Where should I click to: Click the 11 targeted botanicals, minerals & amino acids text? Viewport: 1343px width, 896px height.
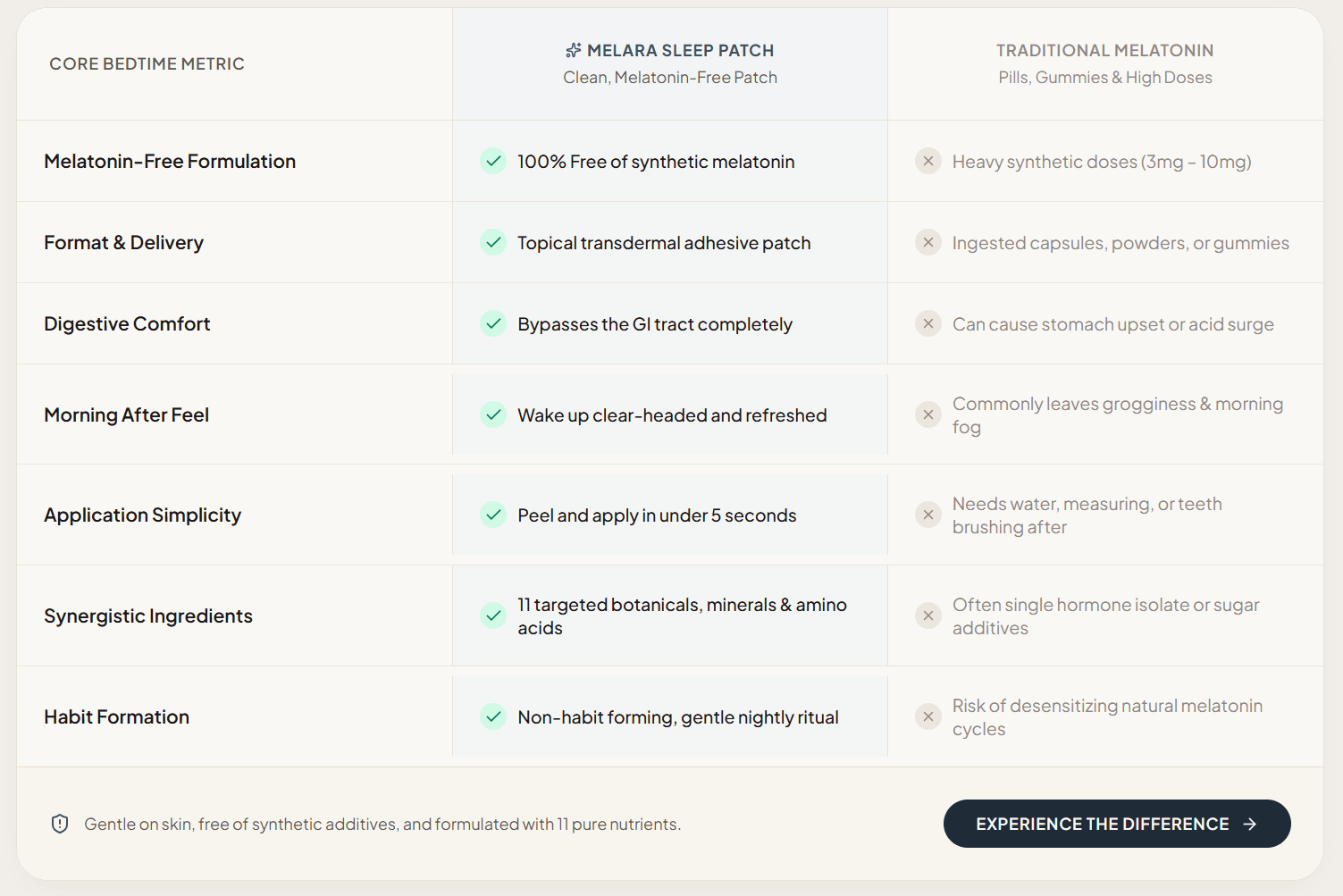pyautogui.click(x=682, y=616)
